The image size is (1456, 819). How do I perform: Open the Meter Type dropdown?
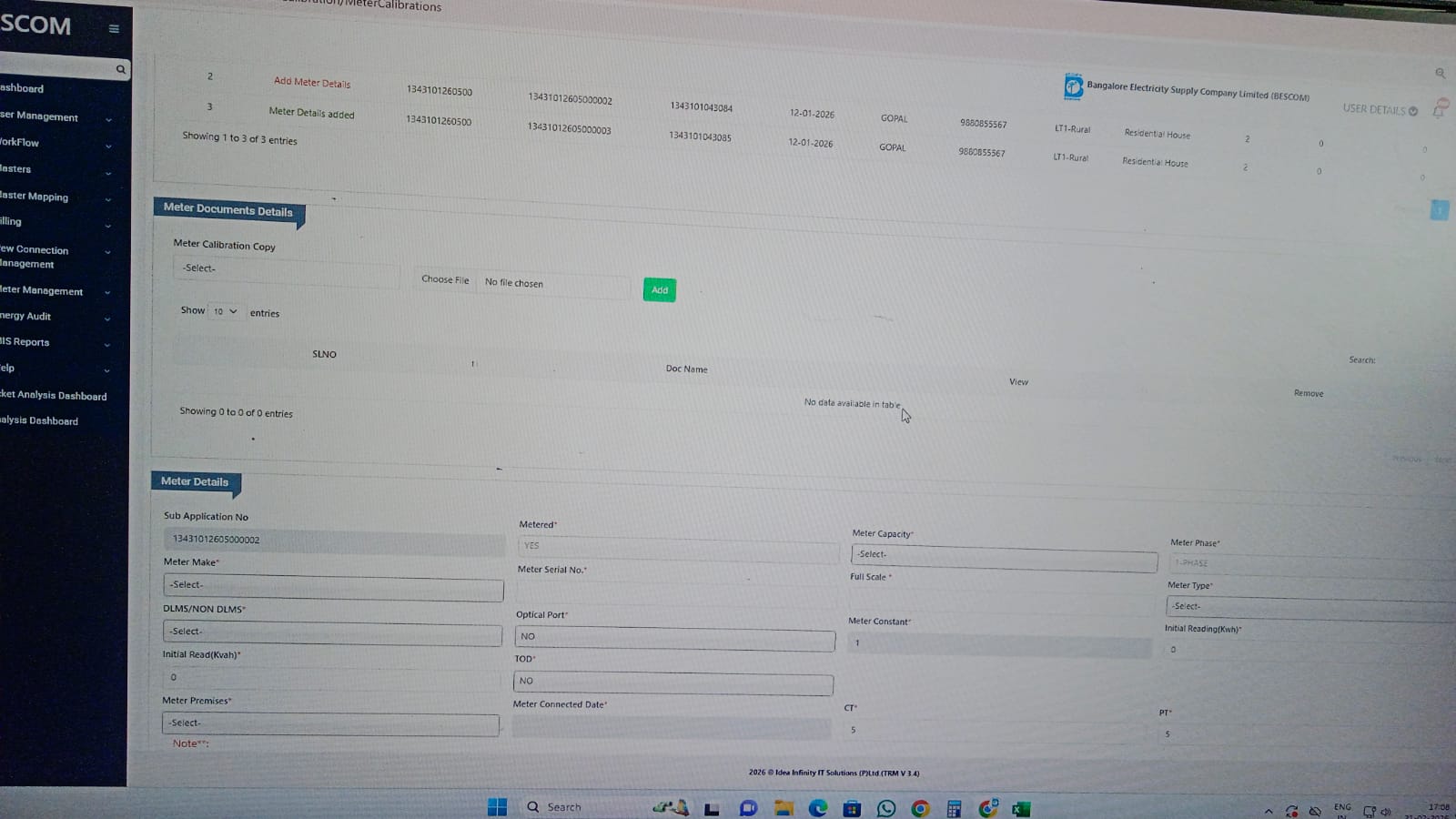point(1310,609)
